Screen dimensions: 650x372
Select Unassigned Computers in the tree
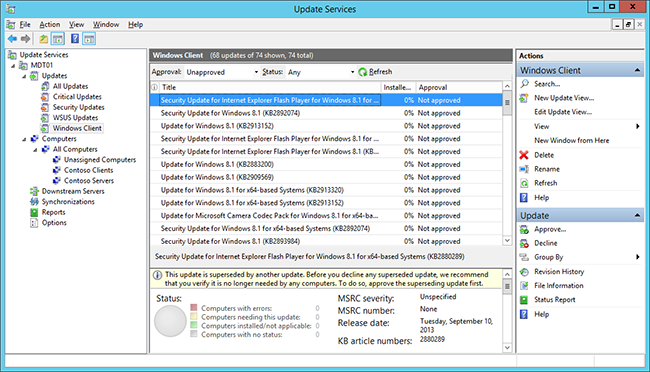pyautogui.click(x=100, y=160)
